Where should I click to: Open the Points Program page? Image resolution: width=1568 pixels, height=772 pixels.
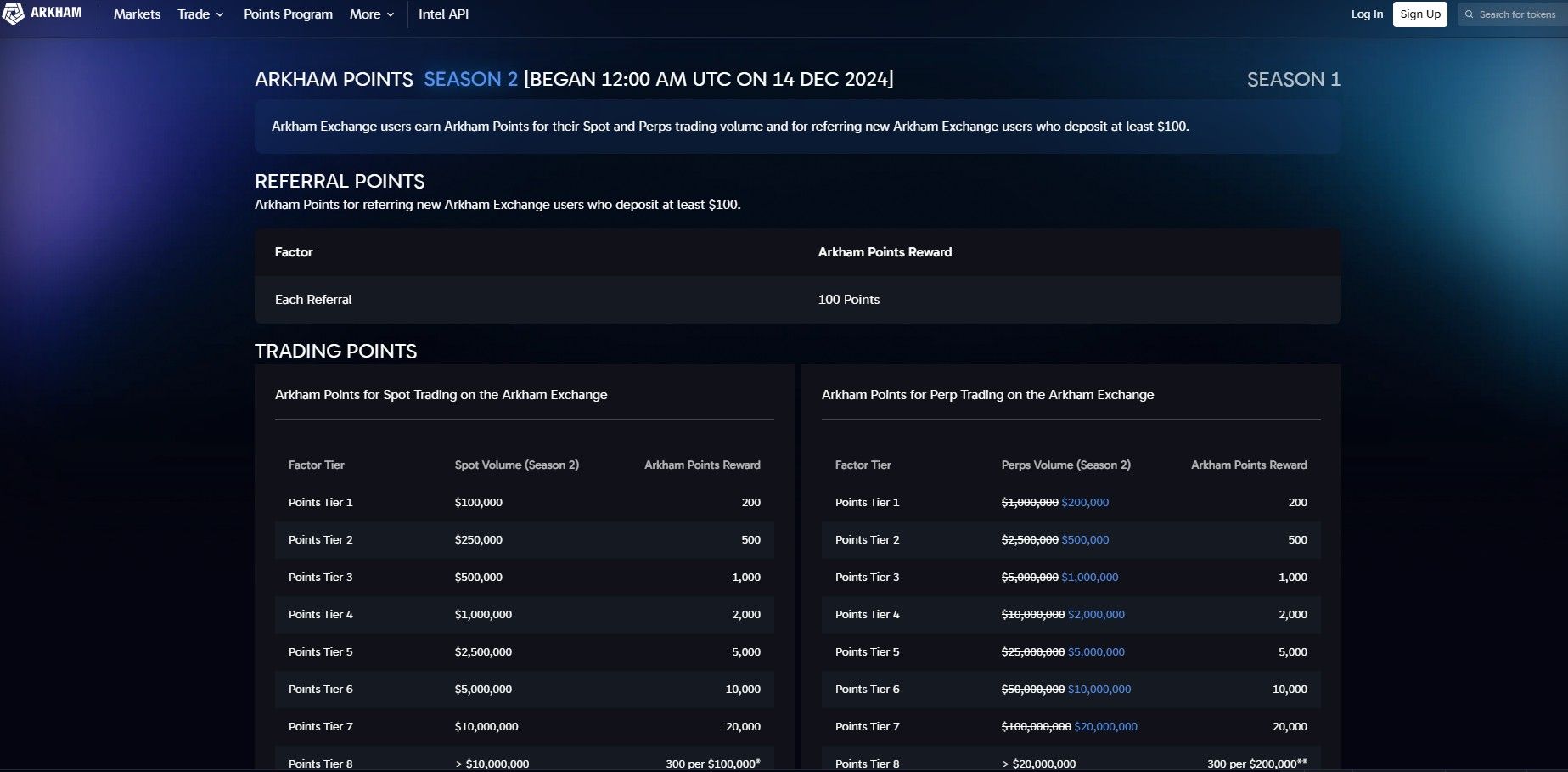(288, 14)
